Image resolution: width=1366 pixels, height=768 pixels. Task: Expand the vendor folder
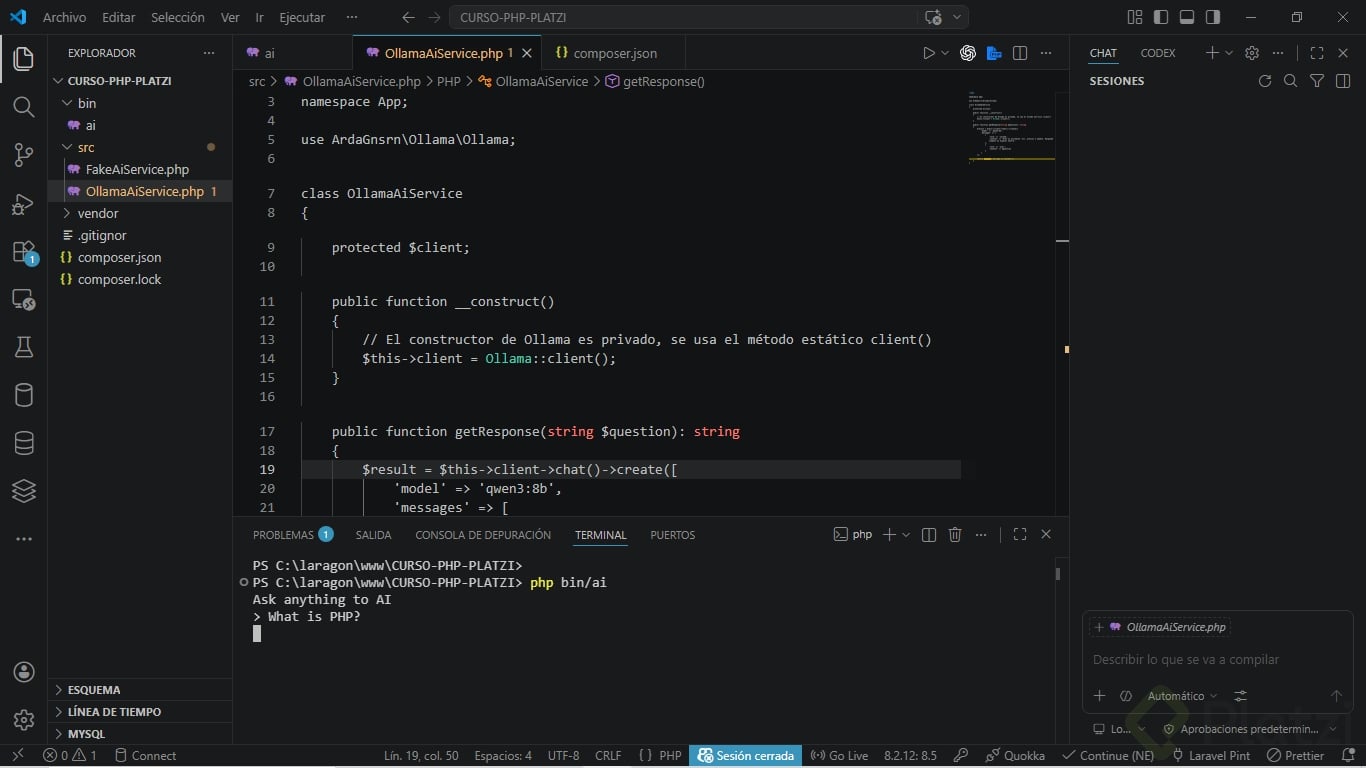tap(98, 213)
